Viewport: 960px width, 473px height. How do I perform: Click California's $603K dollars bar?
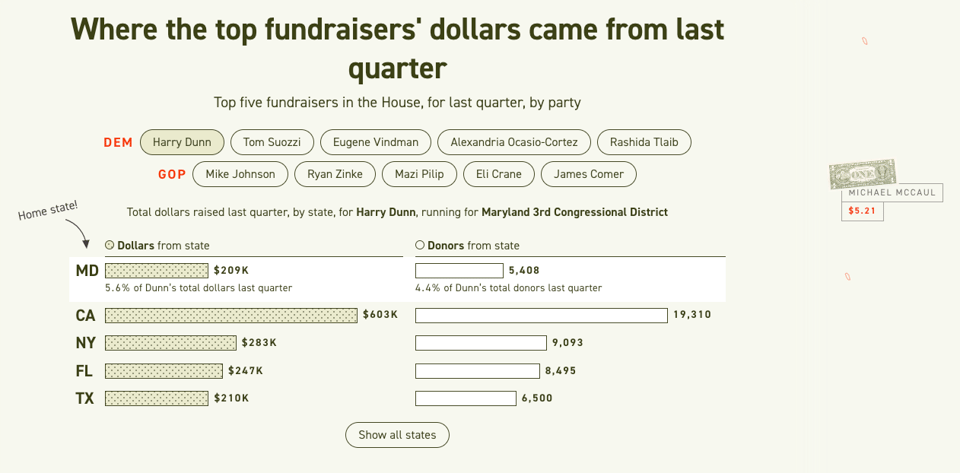click(231, 315)
